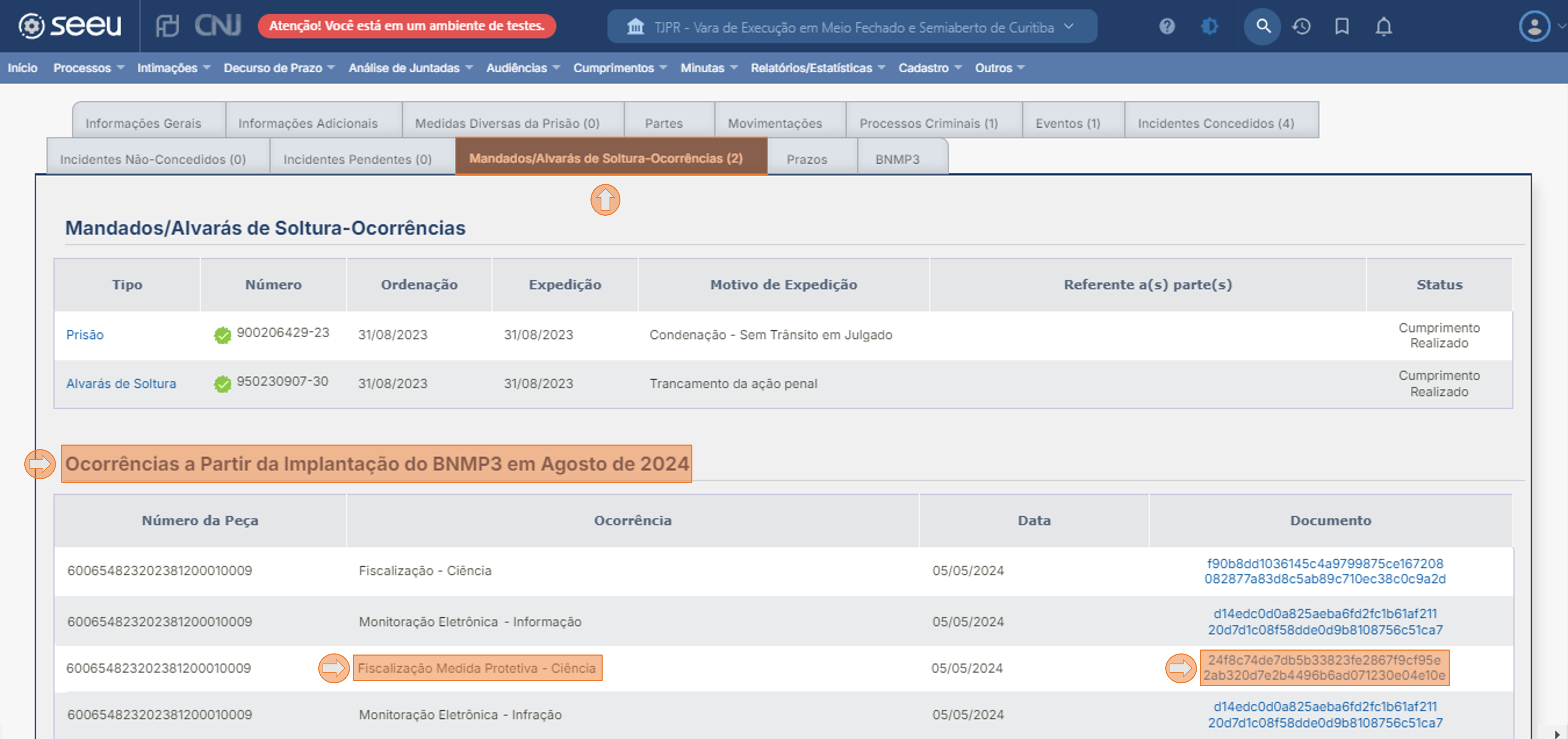The height and width of the screenshot is (739, 1568).
Task: Open Incidentes Concedidos (4) tab
Action: coord(1222,120)
